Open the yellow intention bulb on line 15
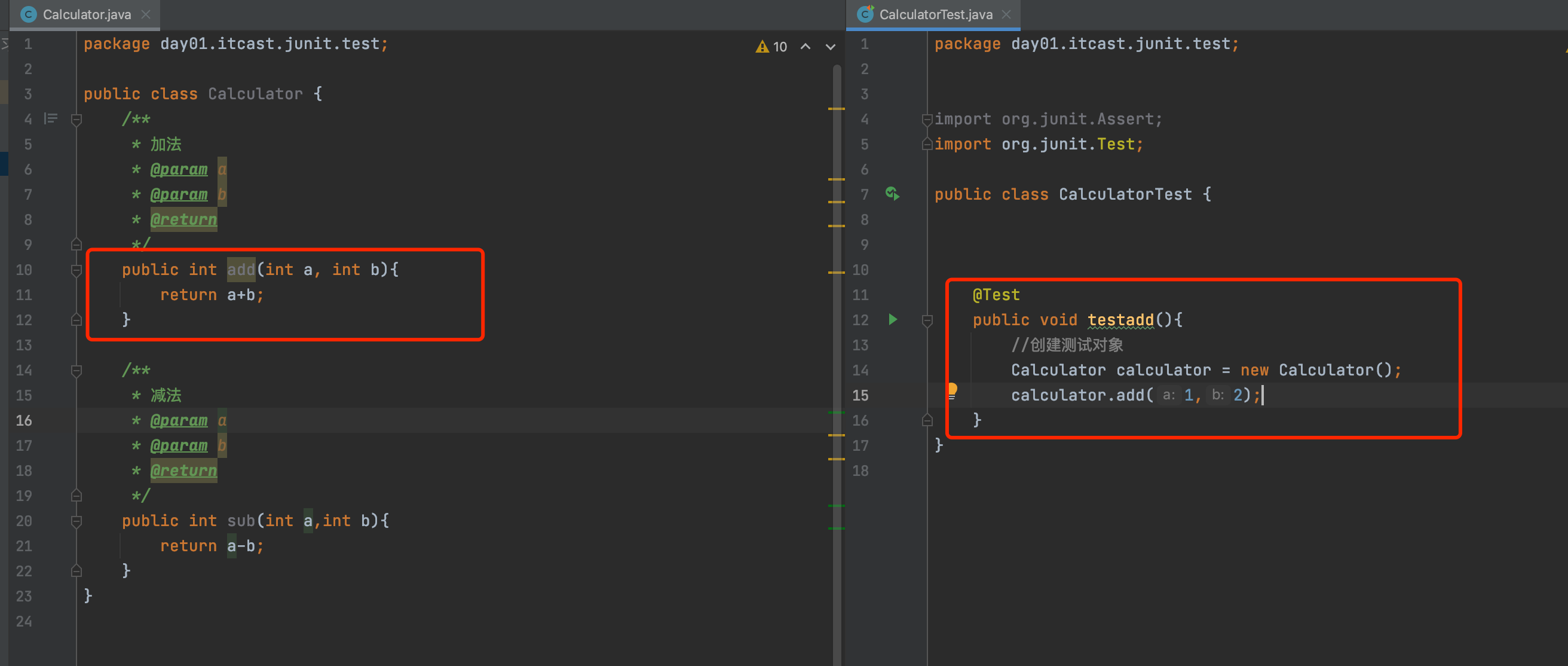Viewport: 1568px width, 666px height. [x=953, y=392]
